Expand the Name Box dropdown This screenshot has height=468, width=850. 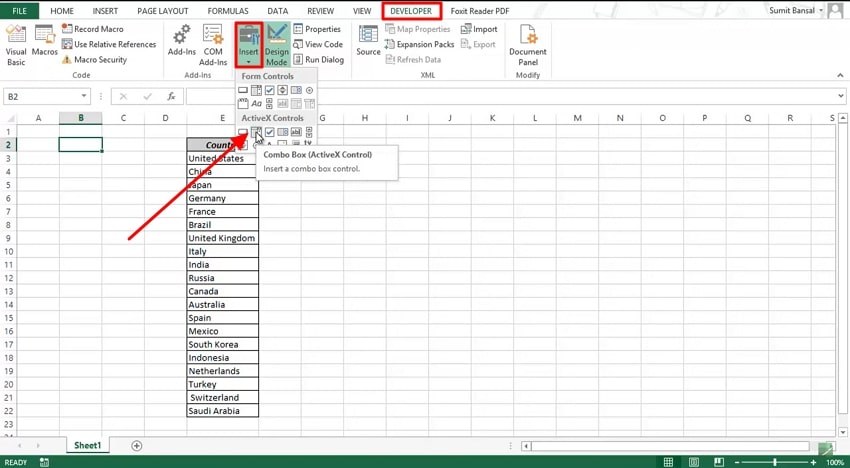[84, 96]
